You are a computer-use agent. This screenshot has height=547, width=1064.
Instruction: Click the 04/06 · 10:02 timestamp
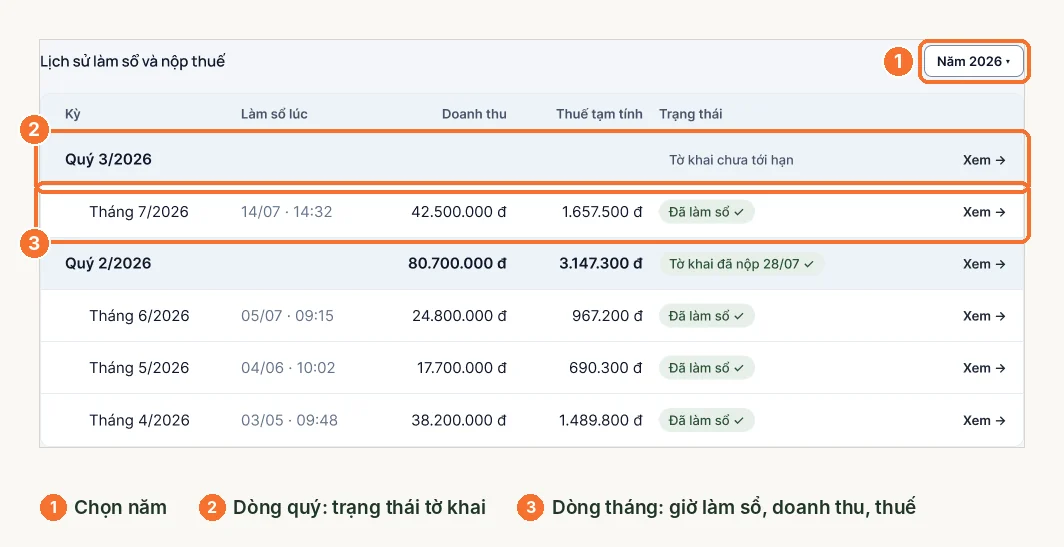click(x=288, y=368)
